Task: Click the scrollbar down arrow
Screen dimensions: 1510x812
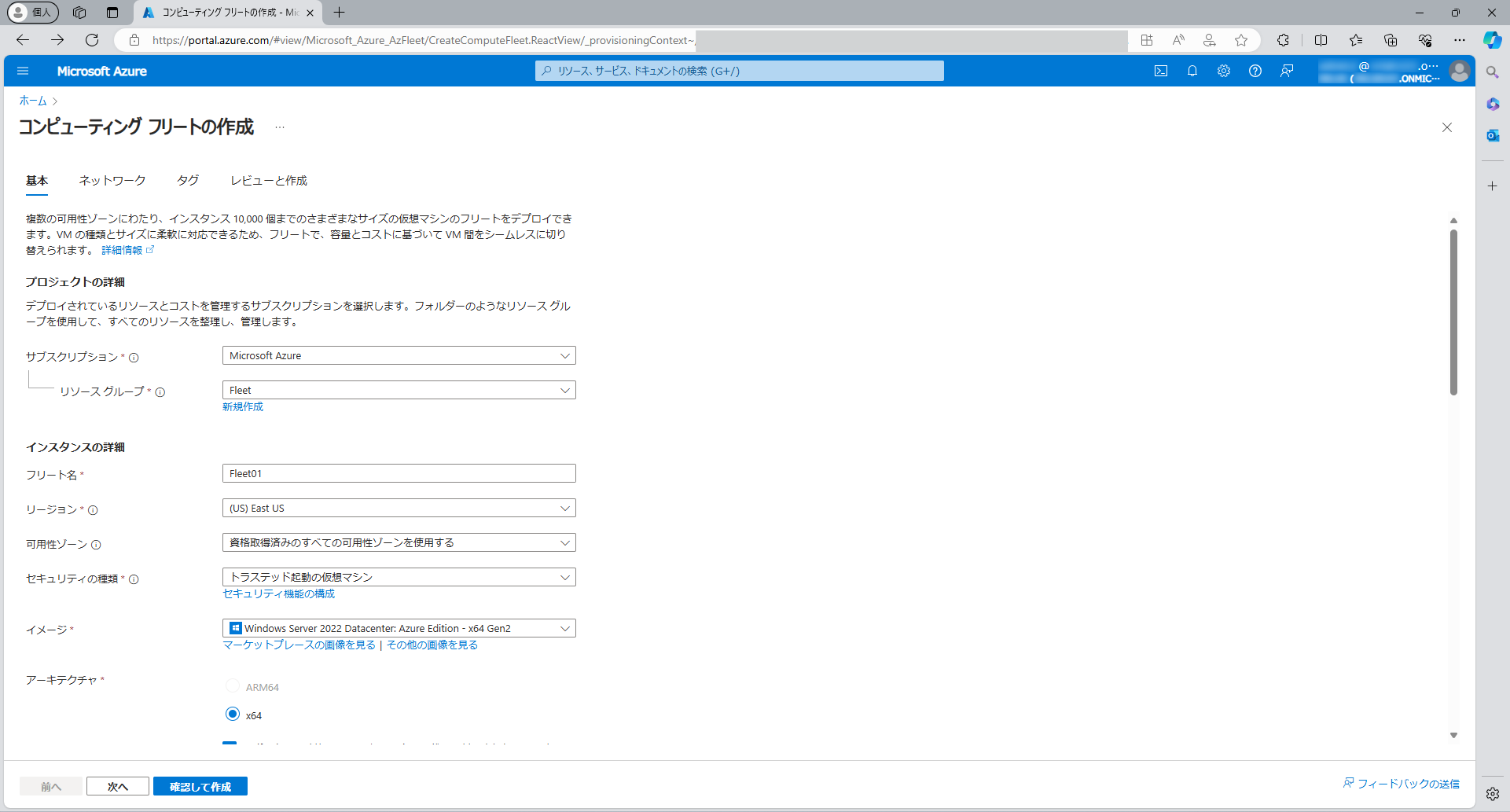Action: 1453,735
